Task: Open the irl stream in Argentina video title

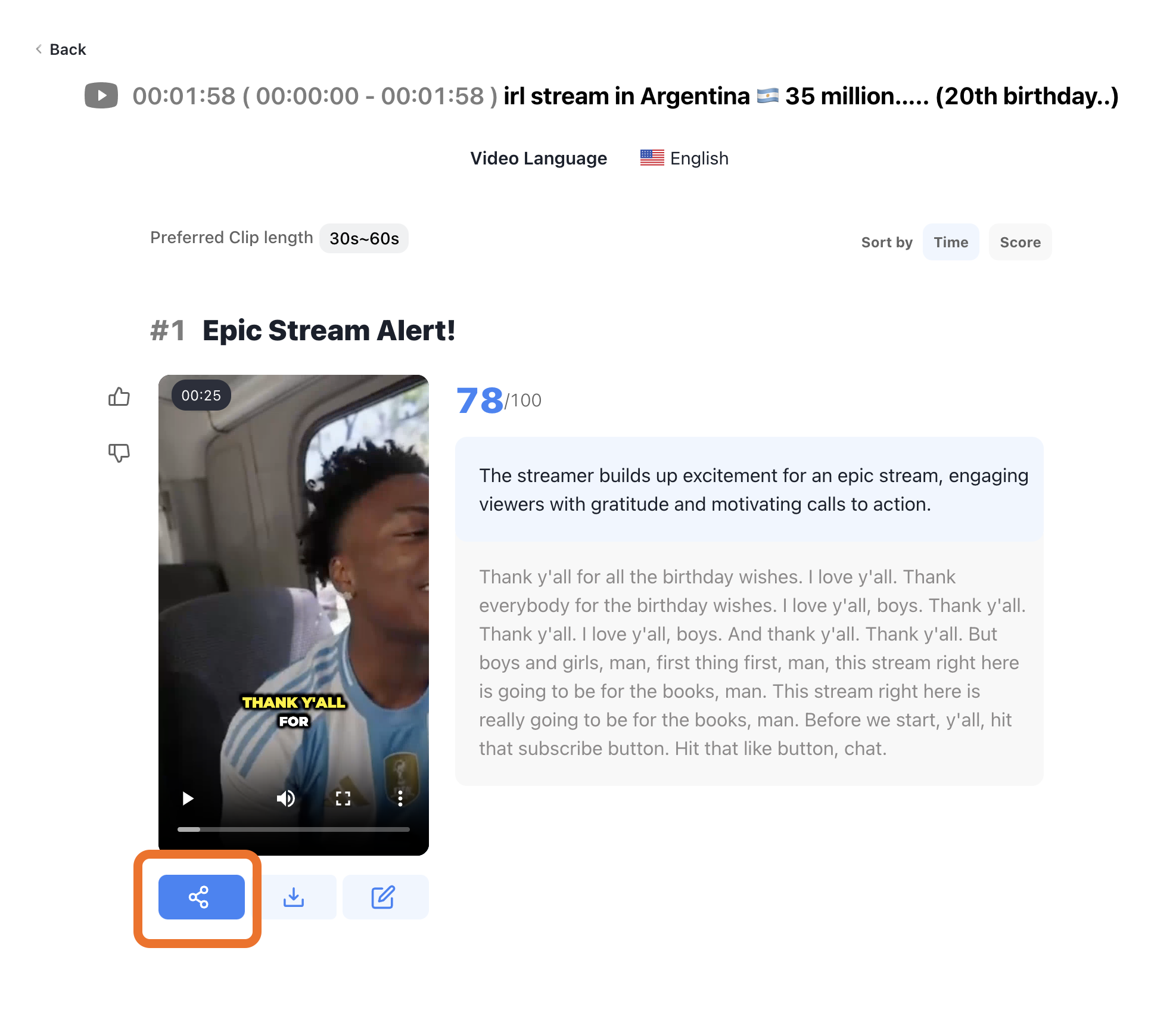Action: coord(811,96)
